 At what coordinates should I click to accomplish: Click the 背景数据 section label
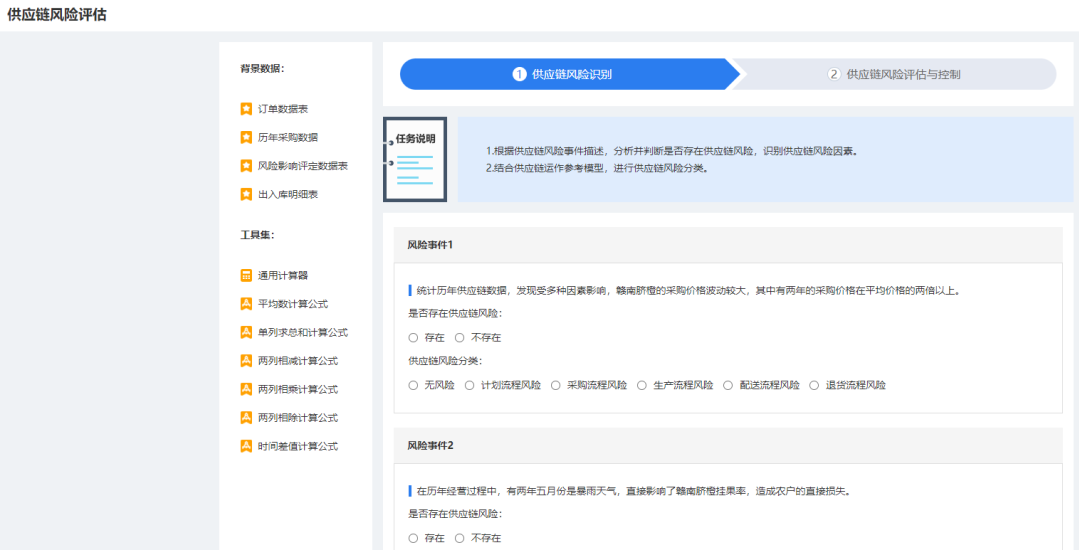click(262, 69)
